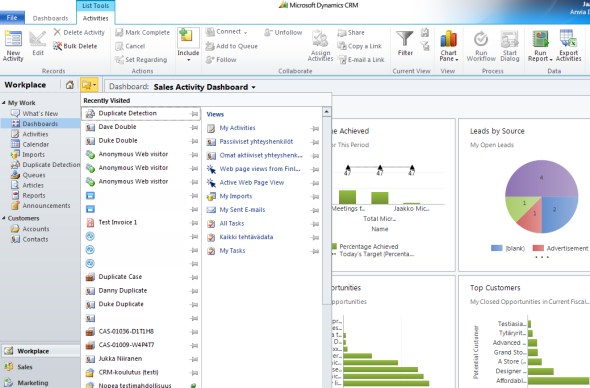Click the scroll up arrow in Views list
This screenshot has height=388, width=590.
tap(326, 112)
